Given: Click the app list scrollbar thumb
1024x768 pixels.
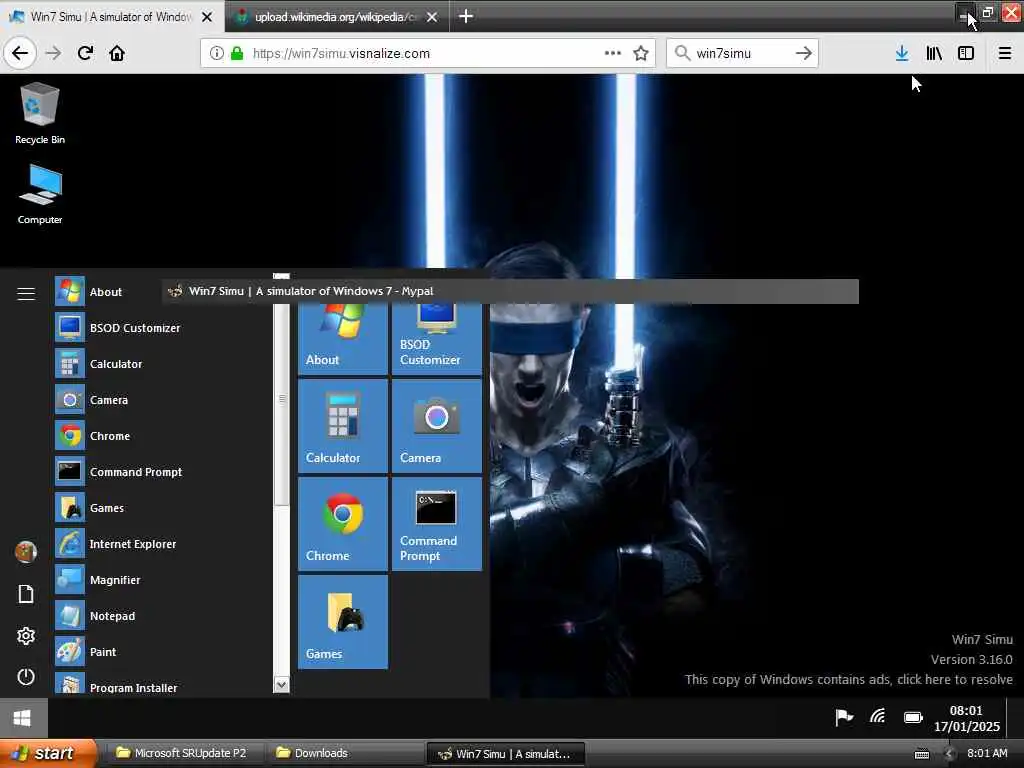Looking at the screenshot, I should (x=281, y=400).
